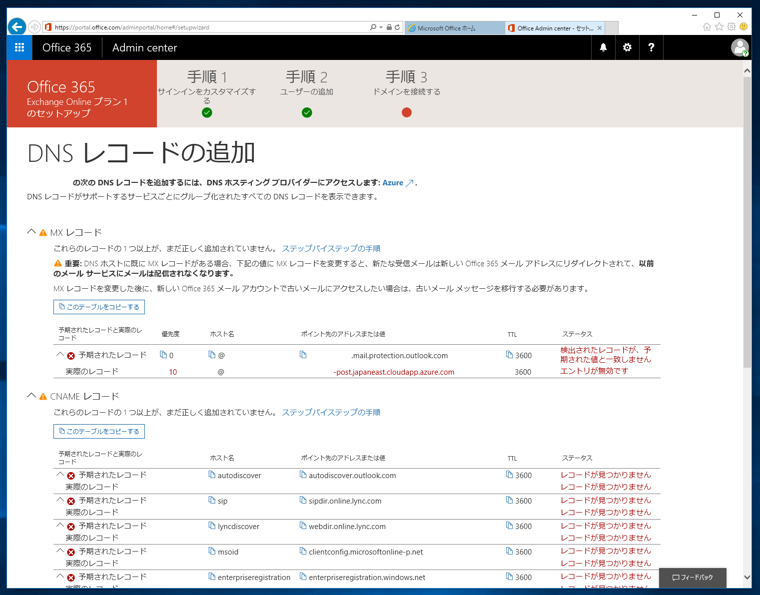Click the post.japaneast.cloudapp.azure.com actual record

(394, 372)
